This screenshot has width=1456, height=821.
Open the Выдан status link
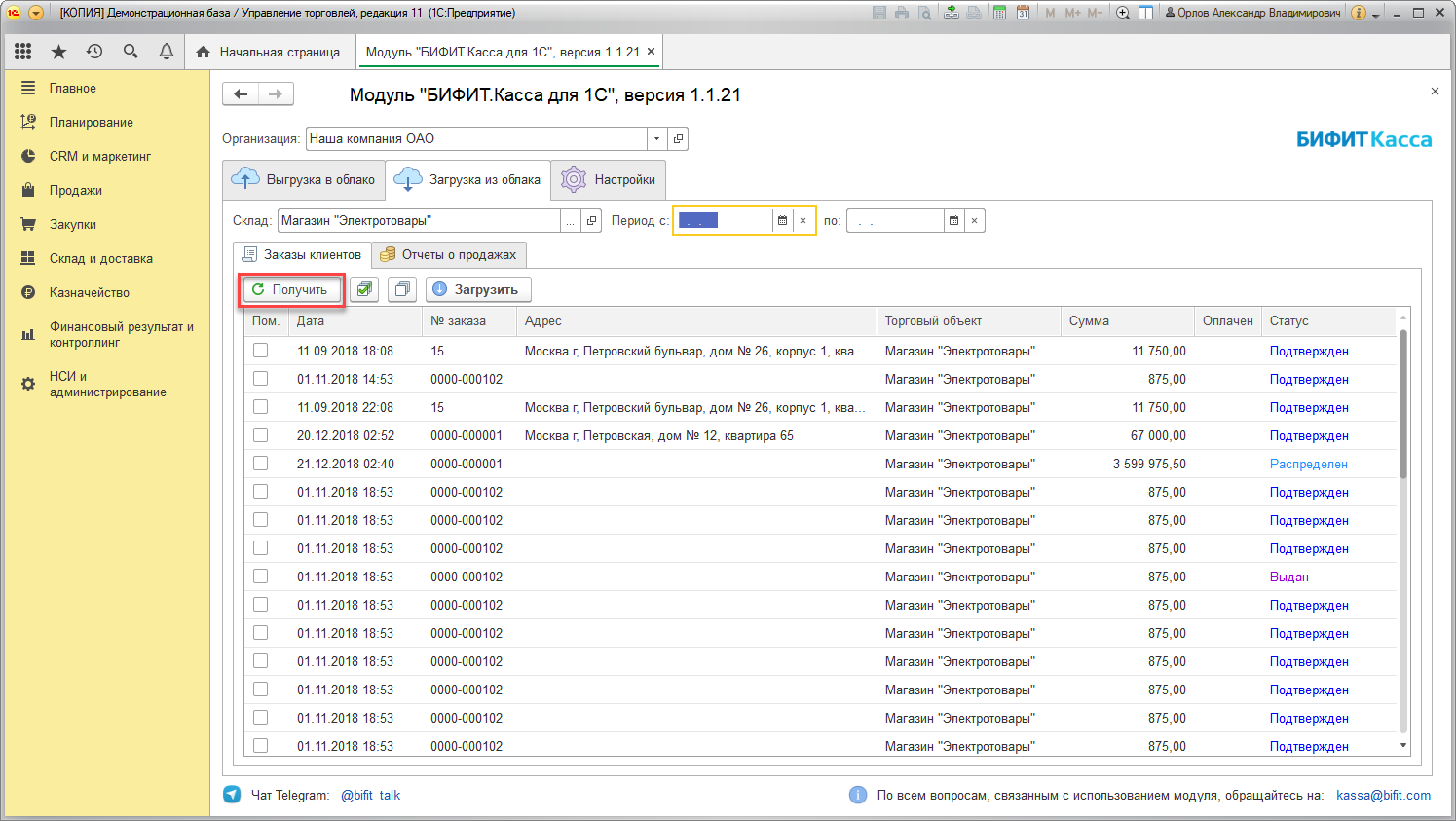click(1288, 577)
